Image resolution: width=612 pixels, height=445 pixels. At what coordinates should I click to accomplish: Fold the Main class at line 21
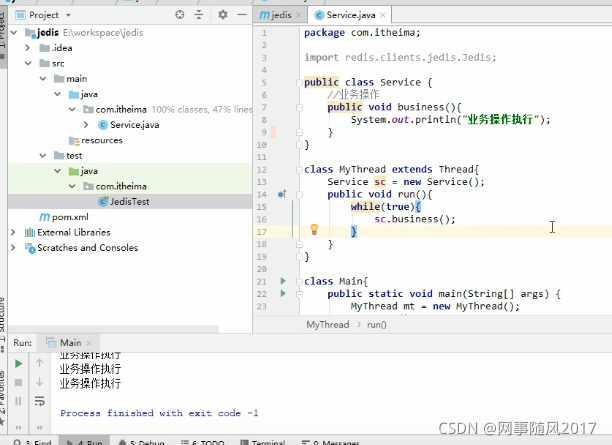tap(299, 281)
